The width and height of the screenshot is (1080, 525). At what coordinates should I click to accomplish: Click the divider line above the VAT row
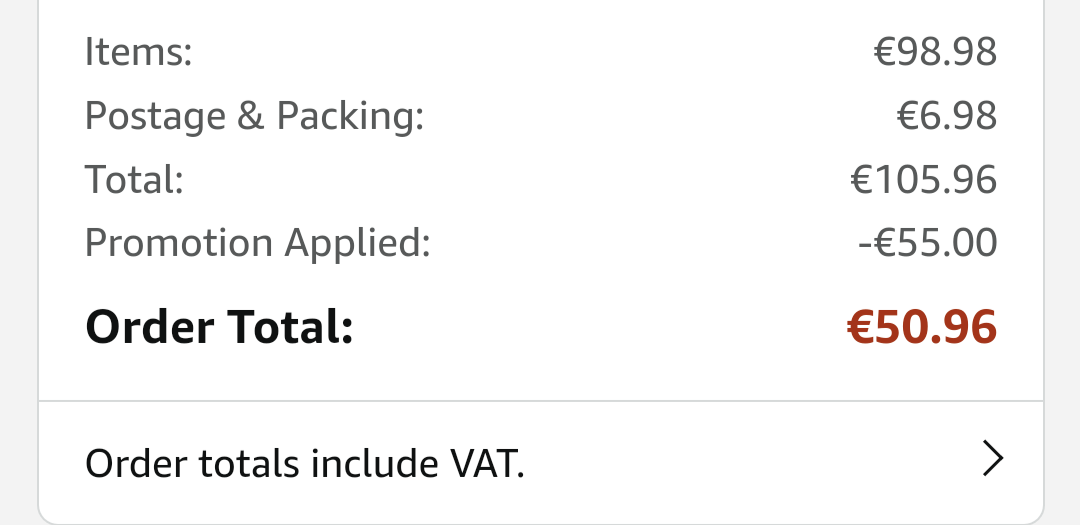point(541,401)
